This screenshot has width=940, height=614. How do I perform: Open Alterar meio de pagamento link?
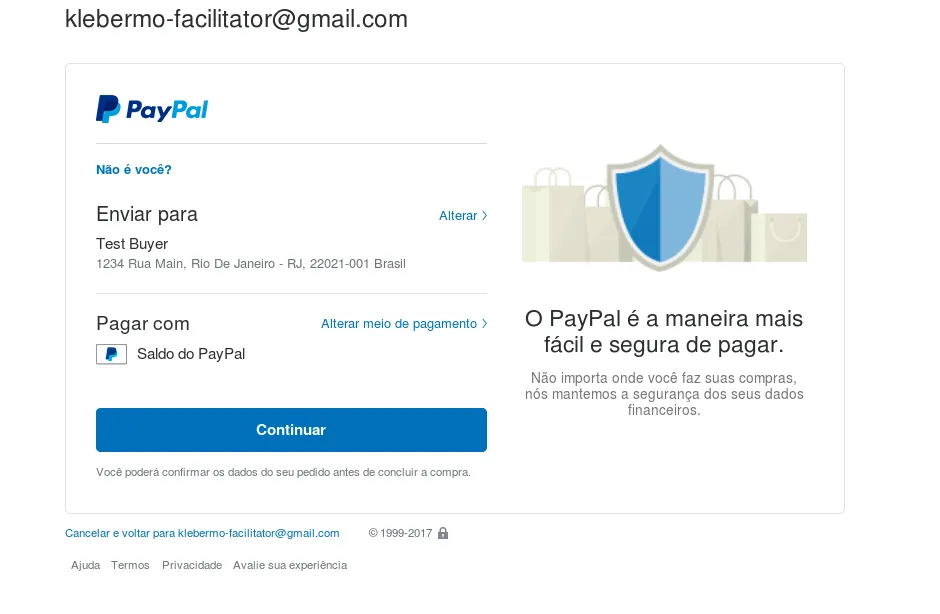(x=399, y=324)
